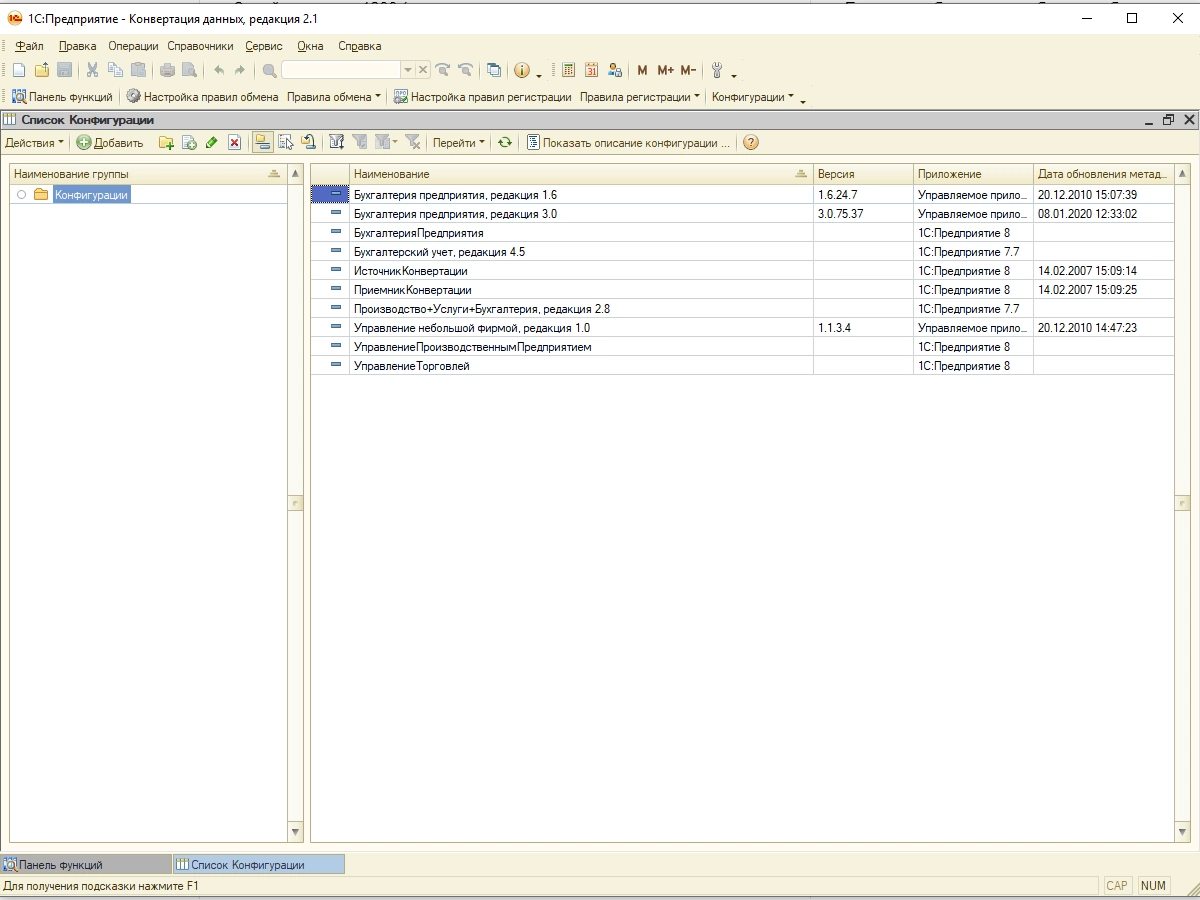Image resolution: width=1200 pixels, height=900 pixels.
Task: Open the calculator from the toolbar
Action: point(568,70)
